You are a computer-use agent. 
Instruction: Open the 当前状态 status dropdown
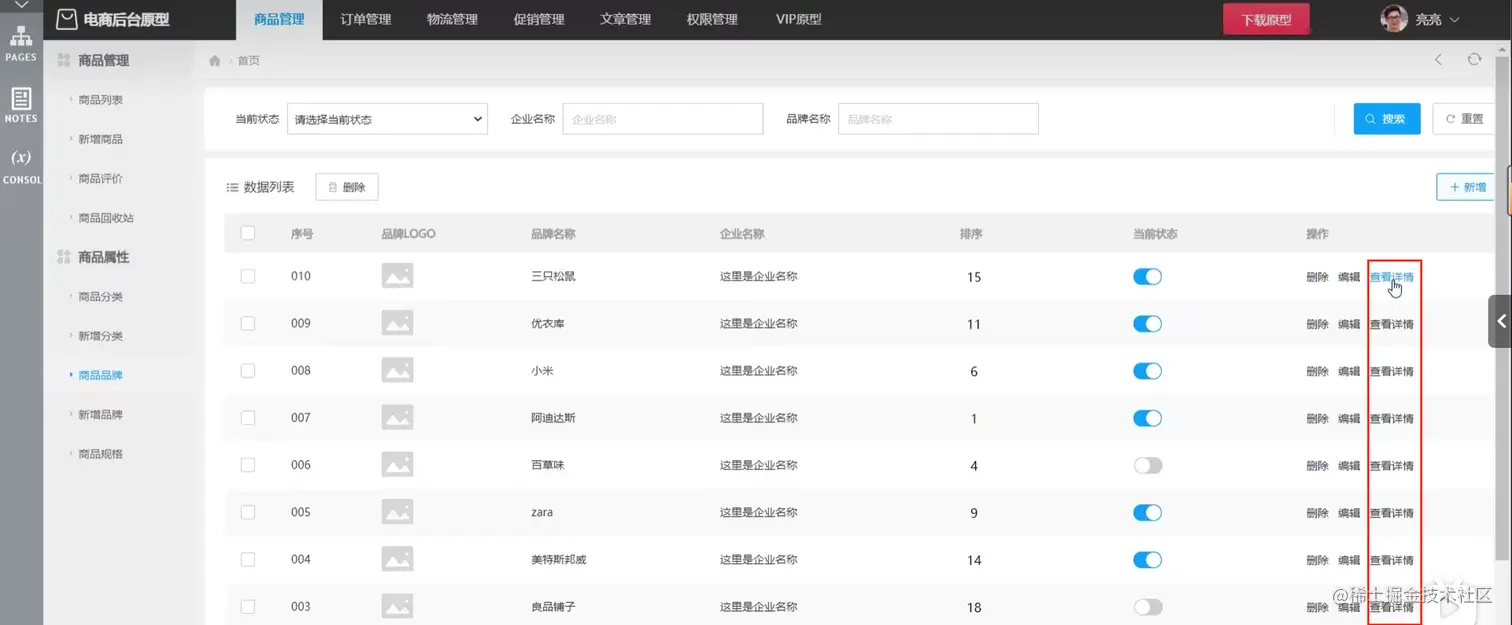[x=387, y=118]
